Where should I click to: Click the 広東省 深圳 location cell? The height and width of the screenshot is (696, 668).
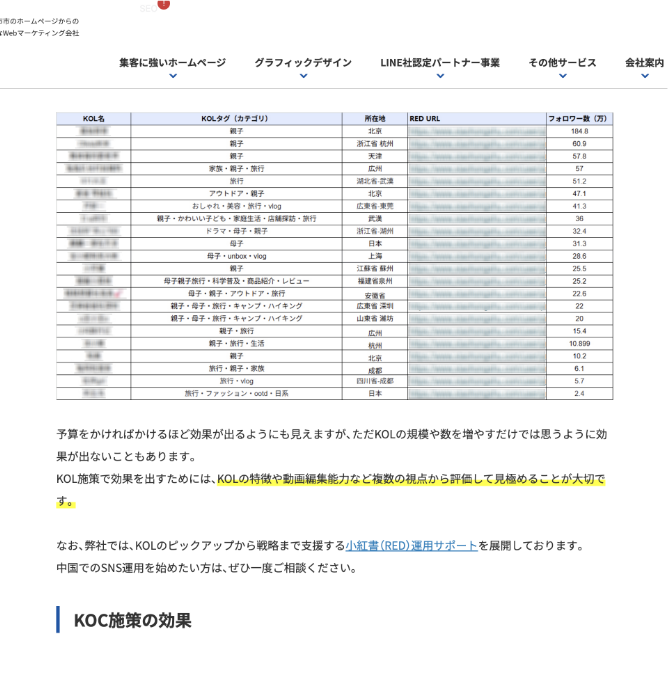click(x=375, y=306)
